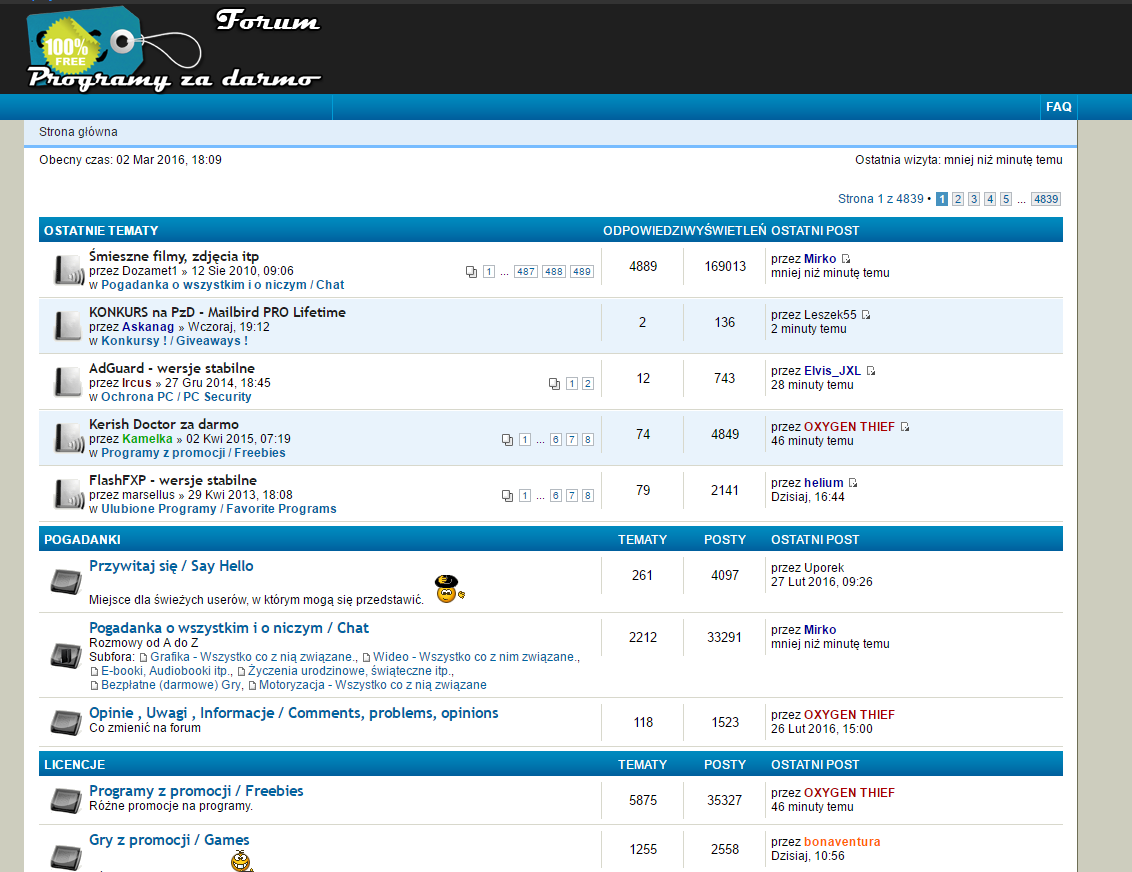Viewport: 1132px width, 872px height.
Task: View OXYGEN THIEF profile in Kerish Doctor row
Action: pos(849,427)
